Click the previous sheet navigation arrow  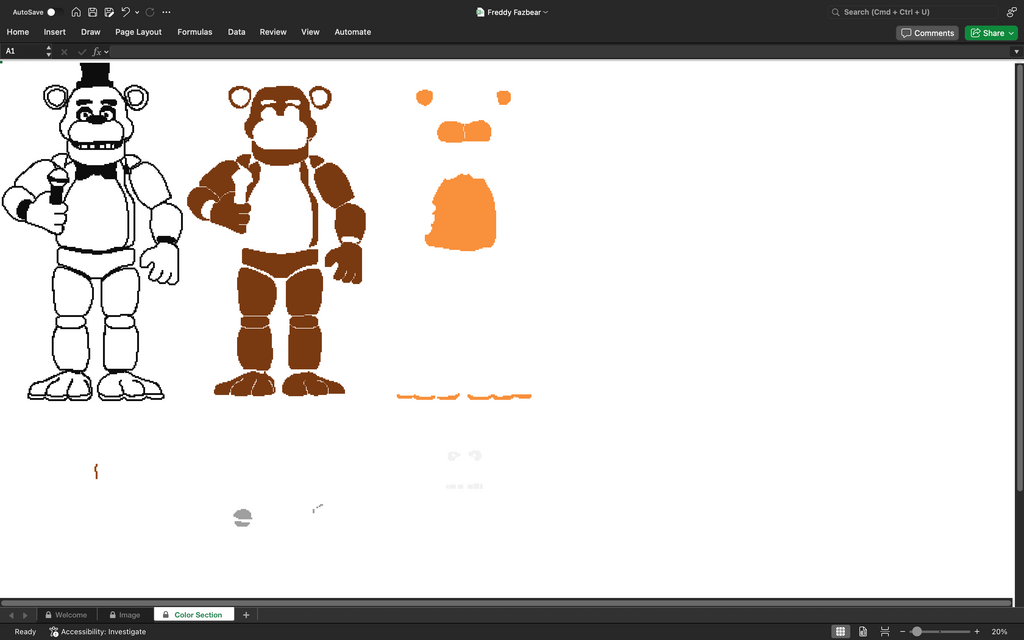pos(11,615)
